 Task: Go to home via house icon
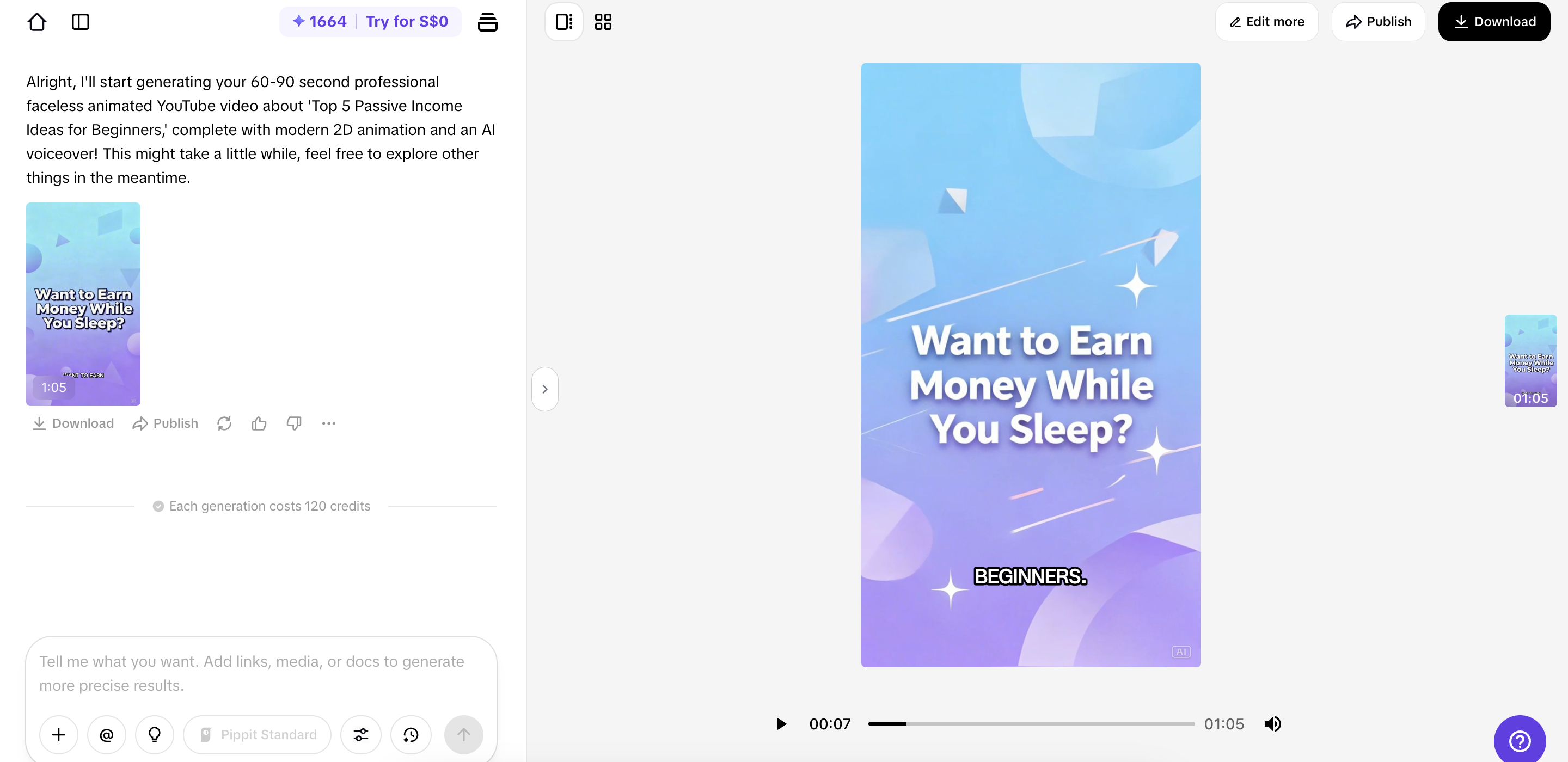pyautogui.click(x=37, y=22)
